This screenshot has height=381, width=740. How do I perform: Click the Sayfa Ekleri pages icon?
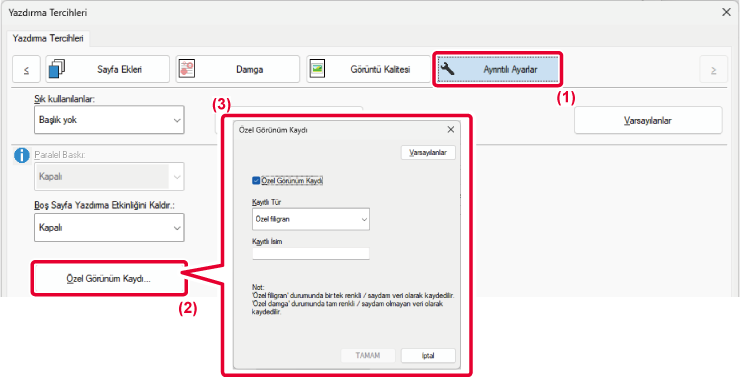(x=57, y=69)
